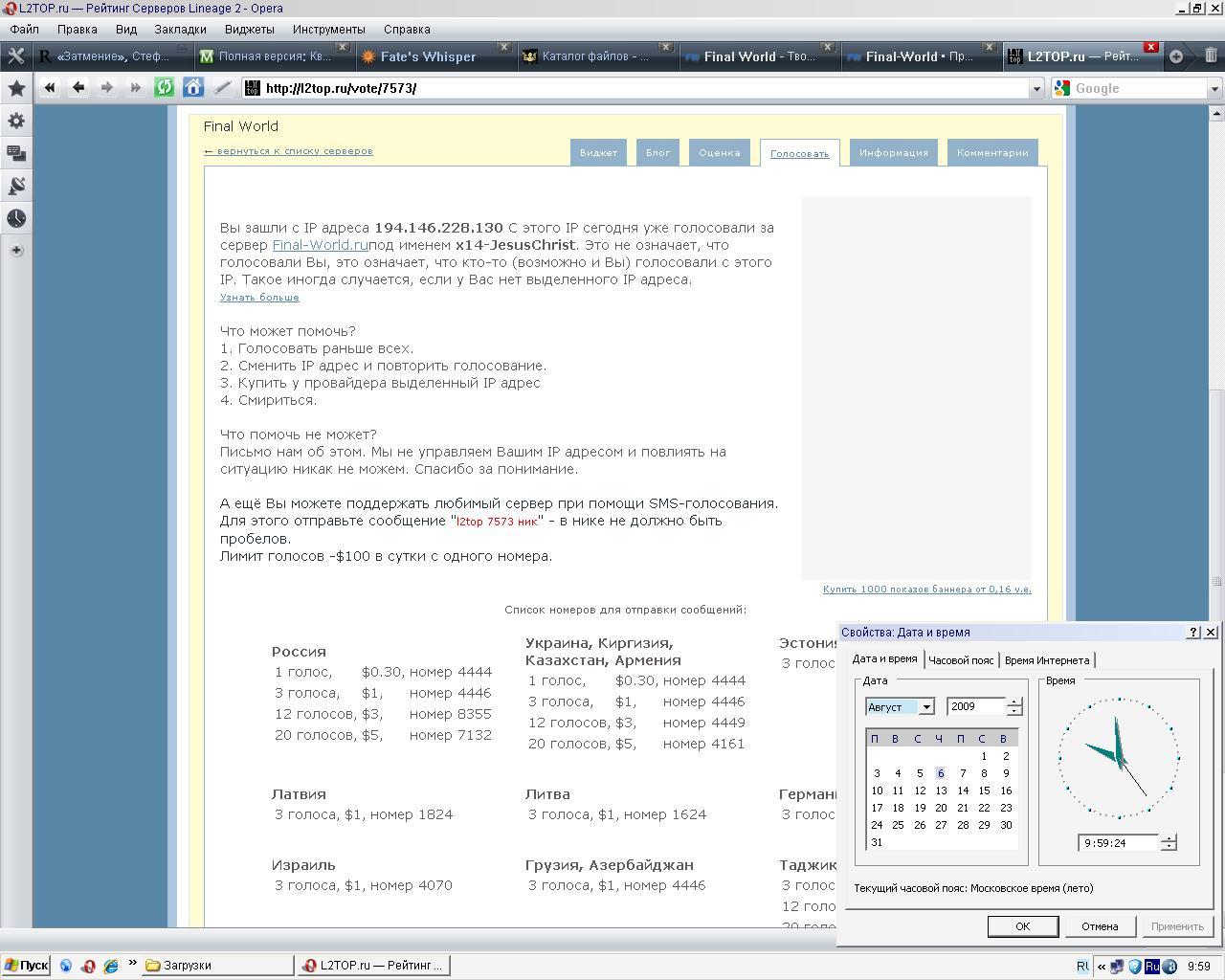Image resolution: width=1225 pixels, height=980 pixels.
Task: Open the Оценка page tab
Action: click(x=720, y=152)
